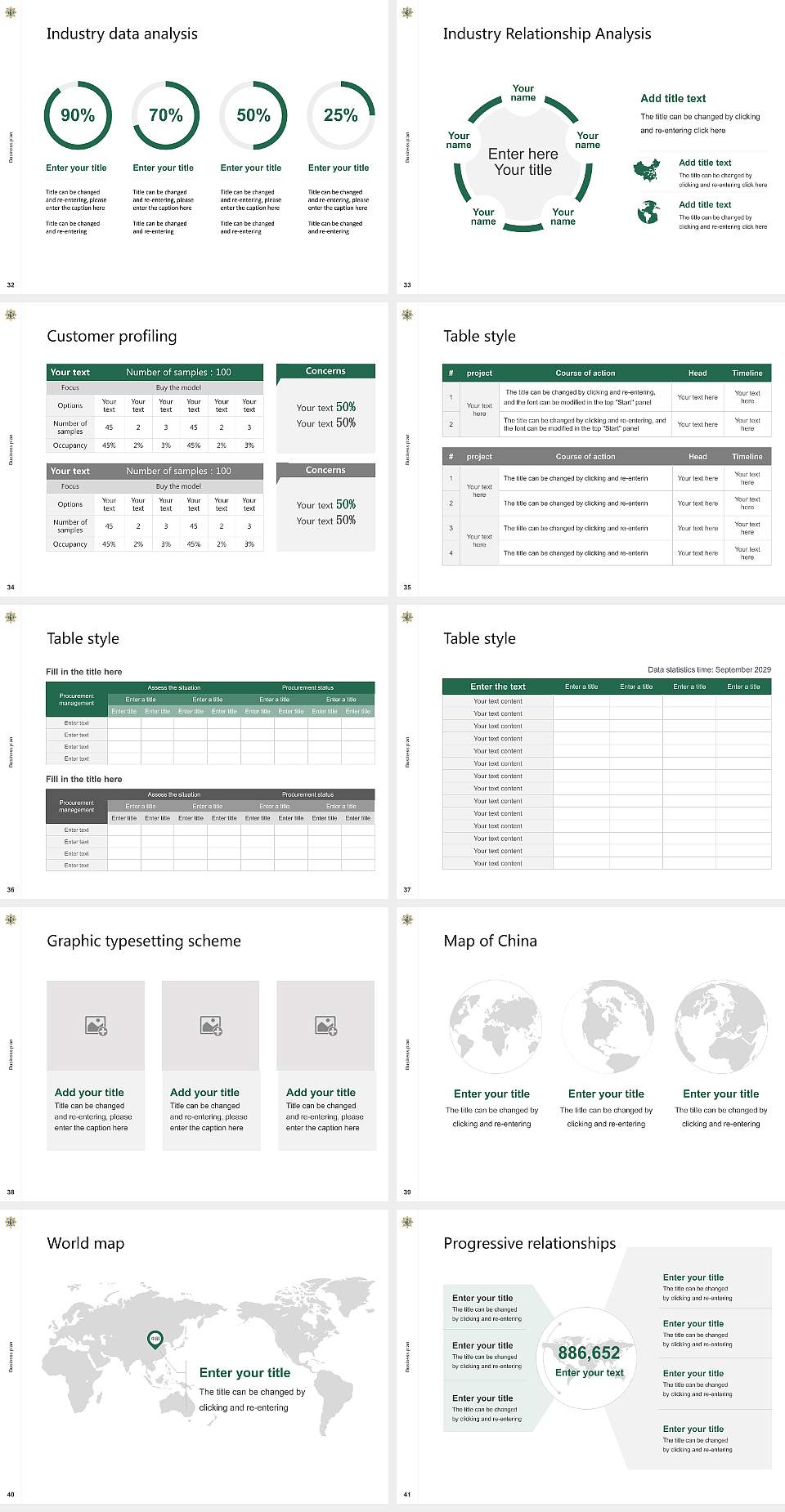Click the 886,652 figure in the circle
This screenshot has height=1512, width=785.
pyautogui.click(x=589, y=1353)
